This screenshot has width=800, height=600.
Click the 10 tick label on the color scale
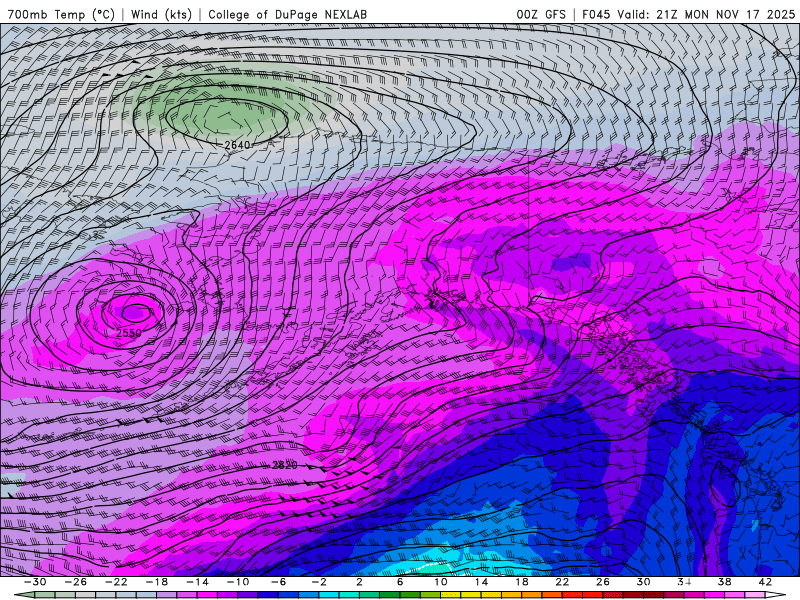tap(441, 582)
